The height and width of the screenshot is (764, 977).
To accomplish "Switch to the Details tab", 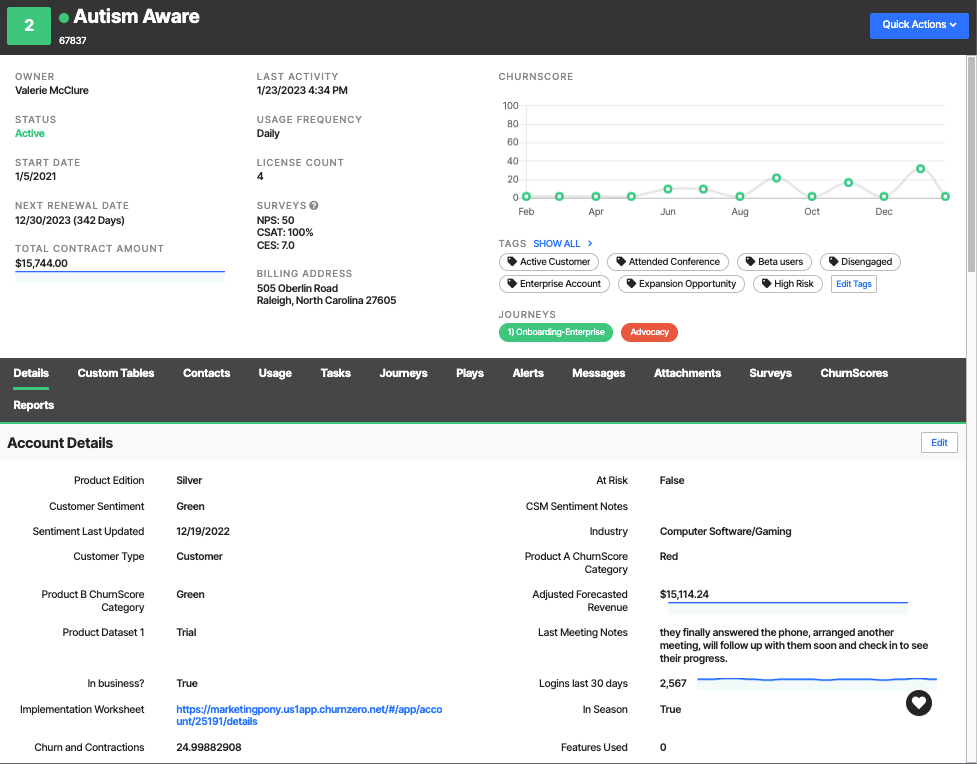I will (31, 373).
